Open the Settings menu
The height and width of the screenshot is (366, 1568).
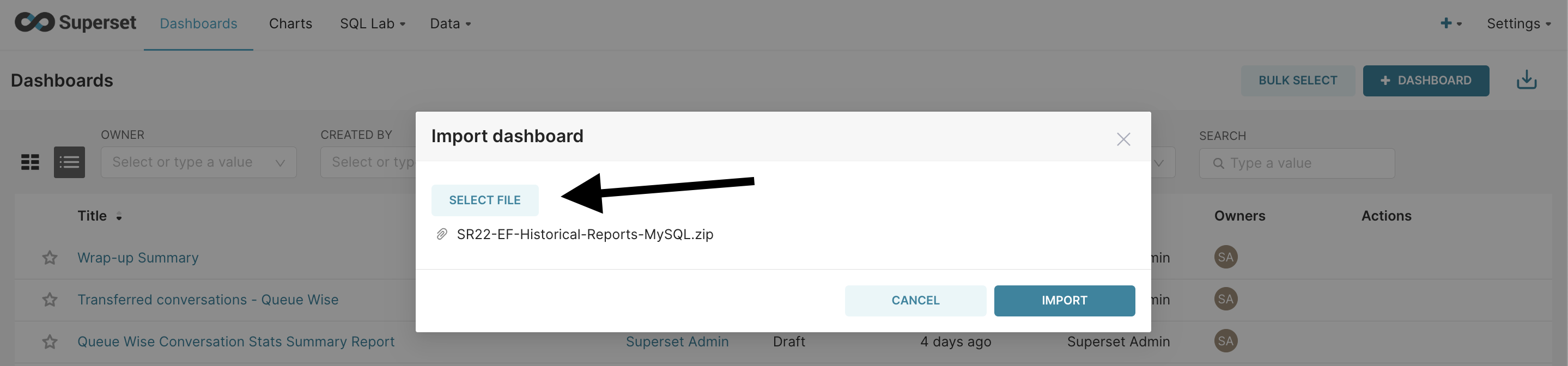coord(1519,24)
